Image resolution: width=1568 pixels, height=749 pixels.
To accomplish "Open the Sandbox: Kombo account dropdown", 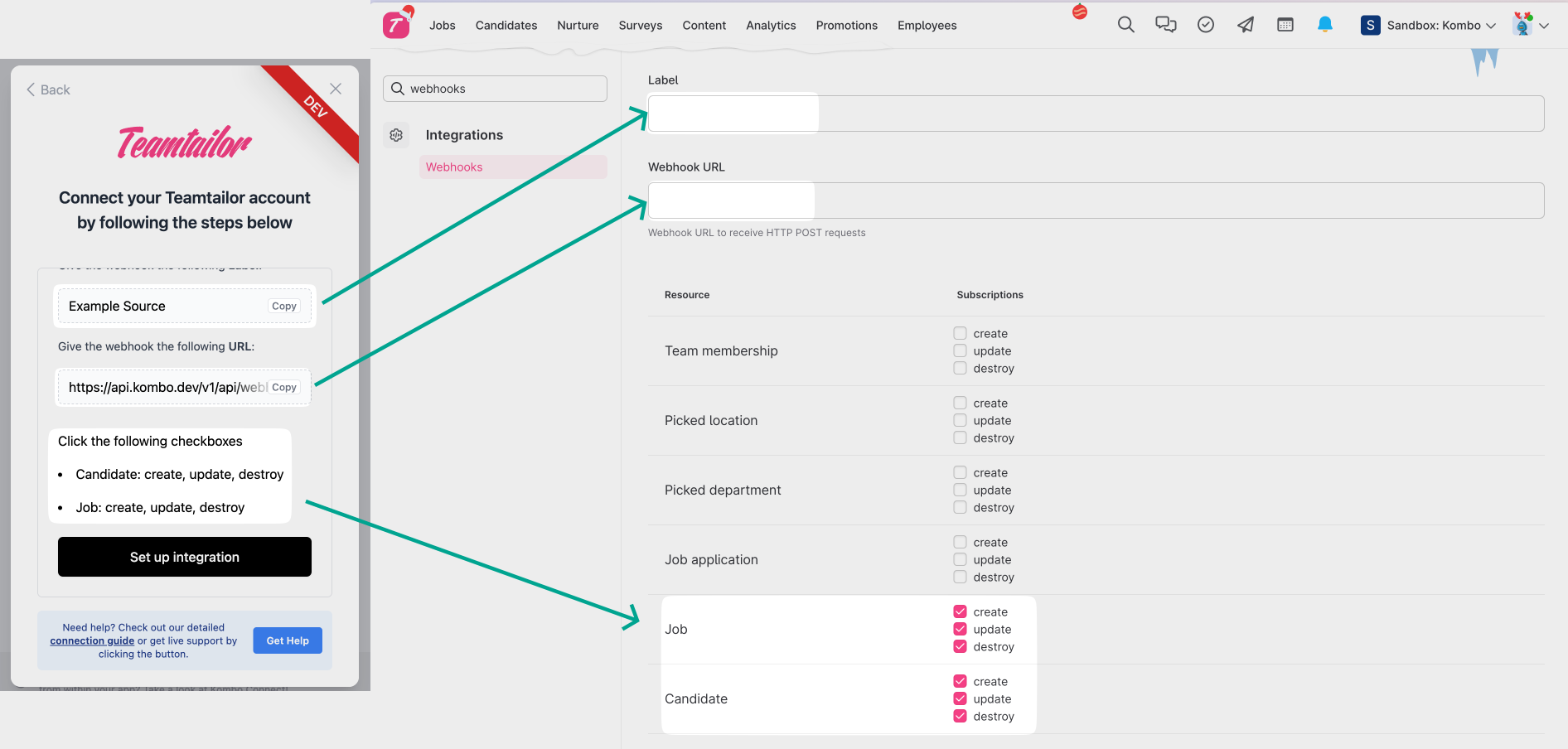I will (1429, 25).
